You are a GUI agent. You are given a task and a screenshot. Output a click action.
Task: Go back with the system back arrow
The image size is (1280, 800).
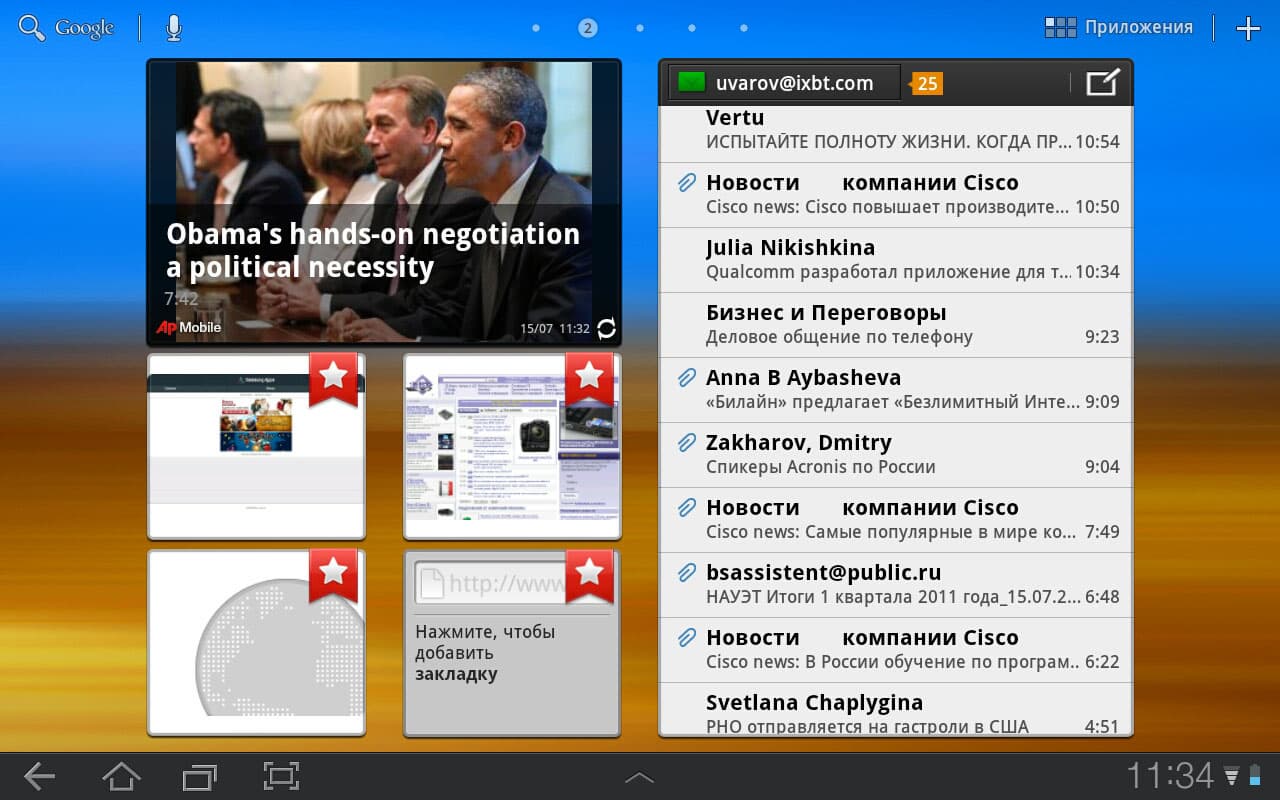40,776
